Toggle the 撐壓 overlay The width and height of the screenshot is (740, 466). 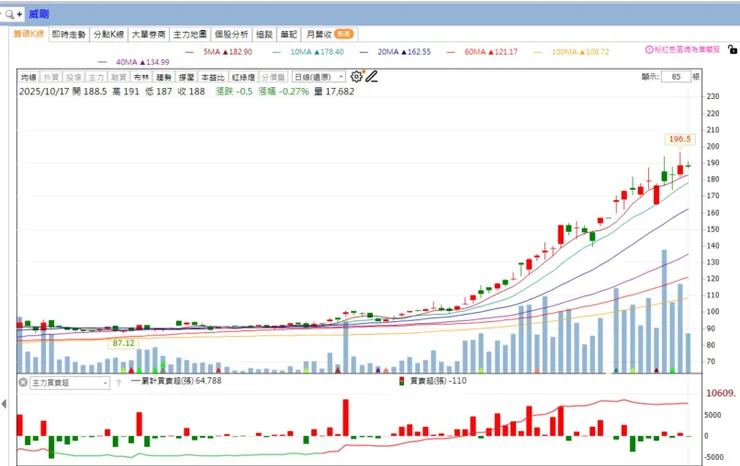click(x=186, y=77)
